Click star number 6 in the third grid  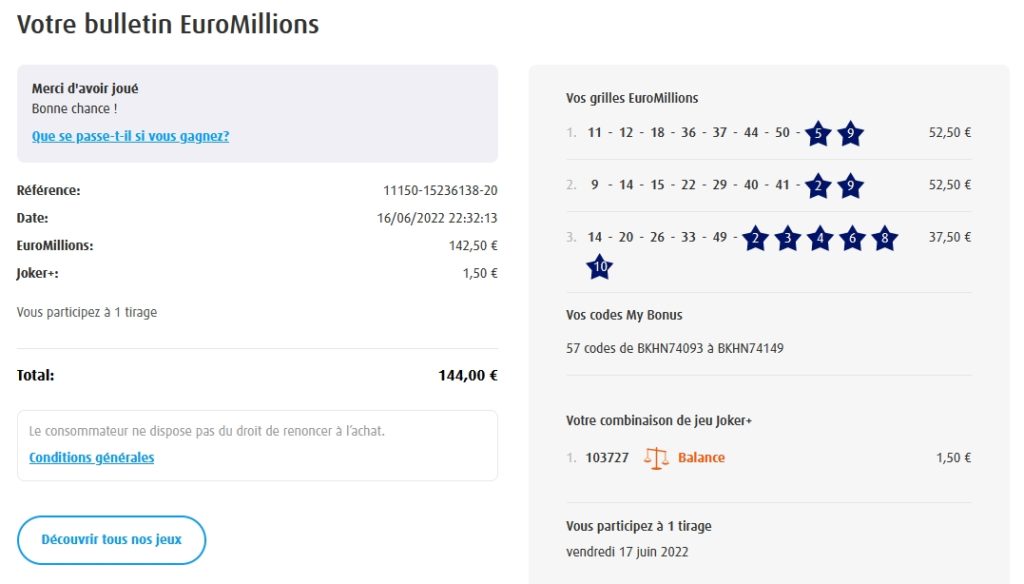[x=851, y=238]
